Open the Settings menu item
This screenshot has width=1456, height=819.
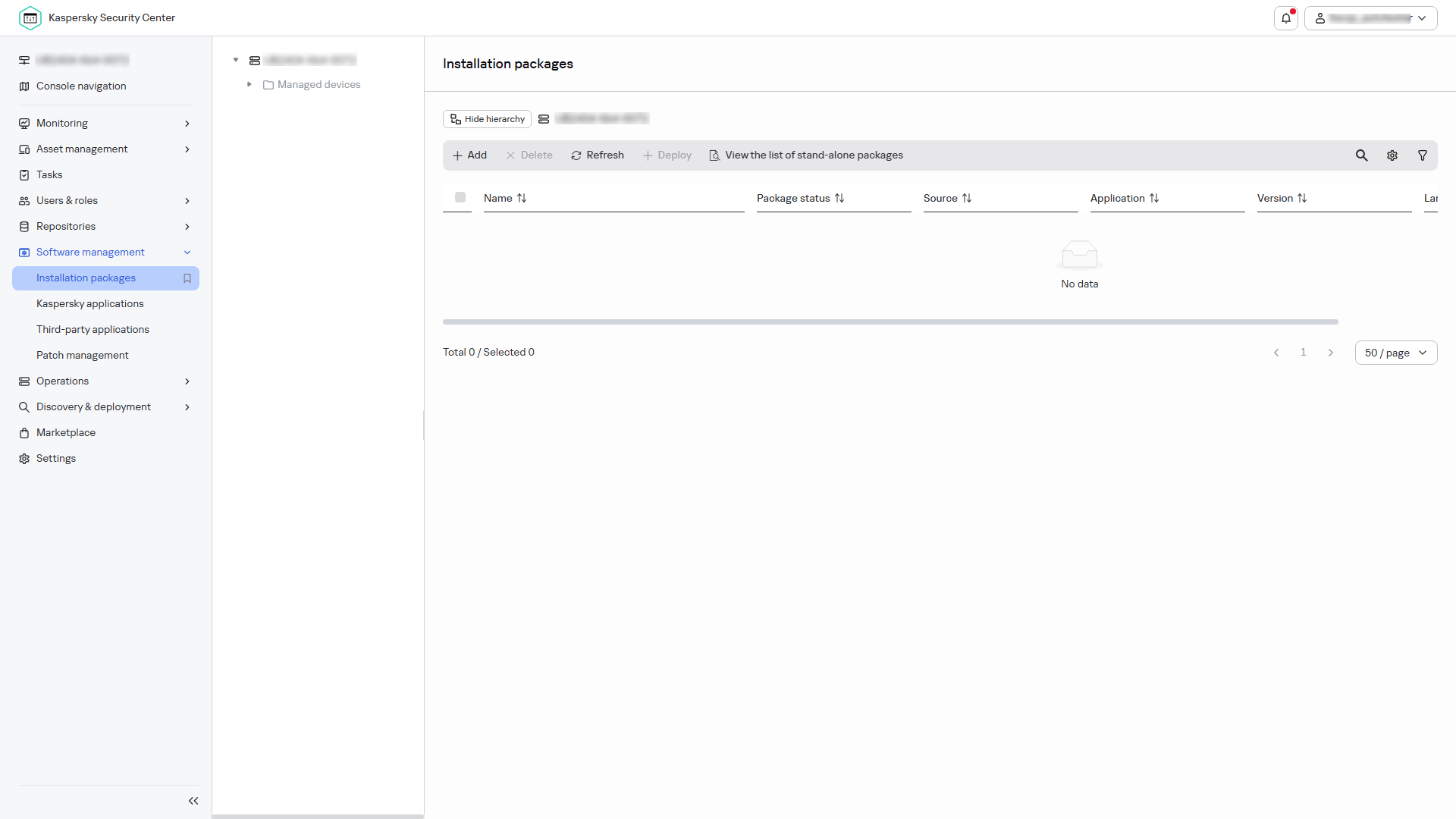pyautogui.click(x=56, y=459)
